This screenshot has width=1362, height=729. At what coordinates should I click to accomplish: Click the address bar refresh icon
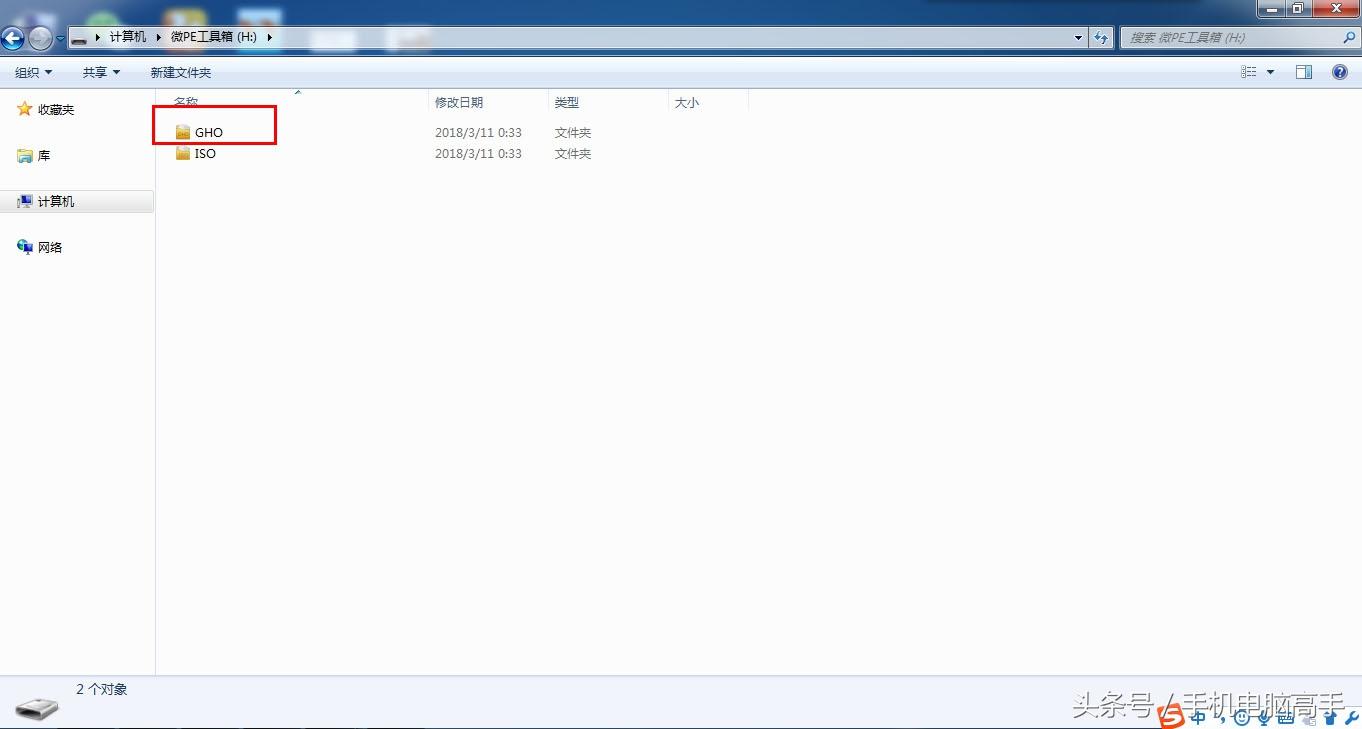click(1101, 38)
